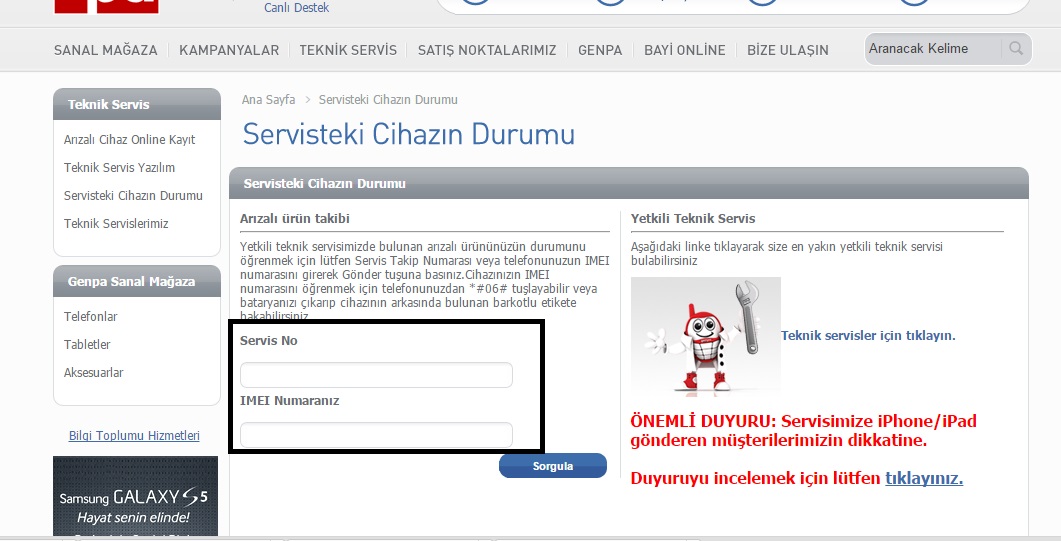Go to BİZE ULAŞIN page

point(788,50)
